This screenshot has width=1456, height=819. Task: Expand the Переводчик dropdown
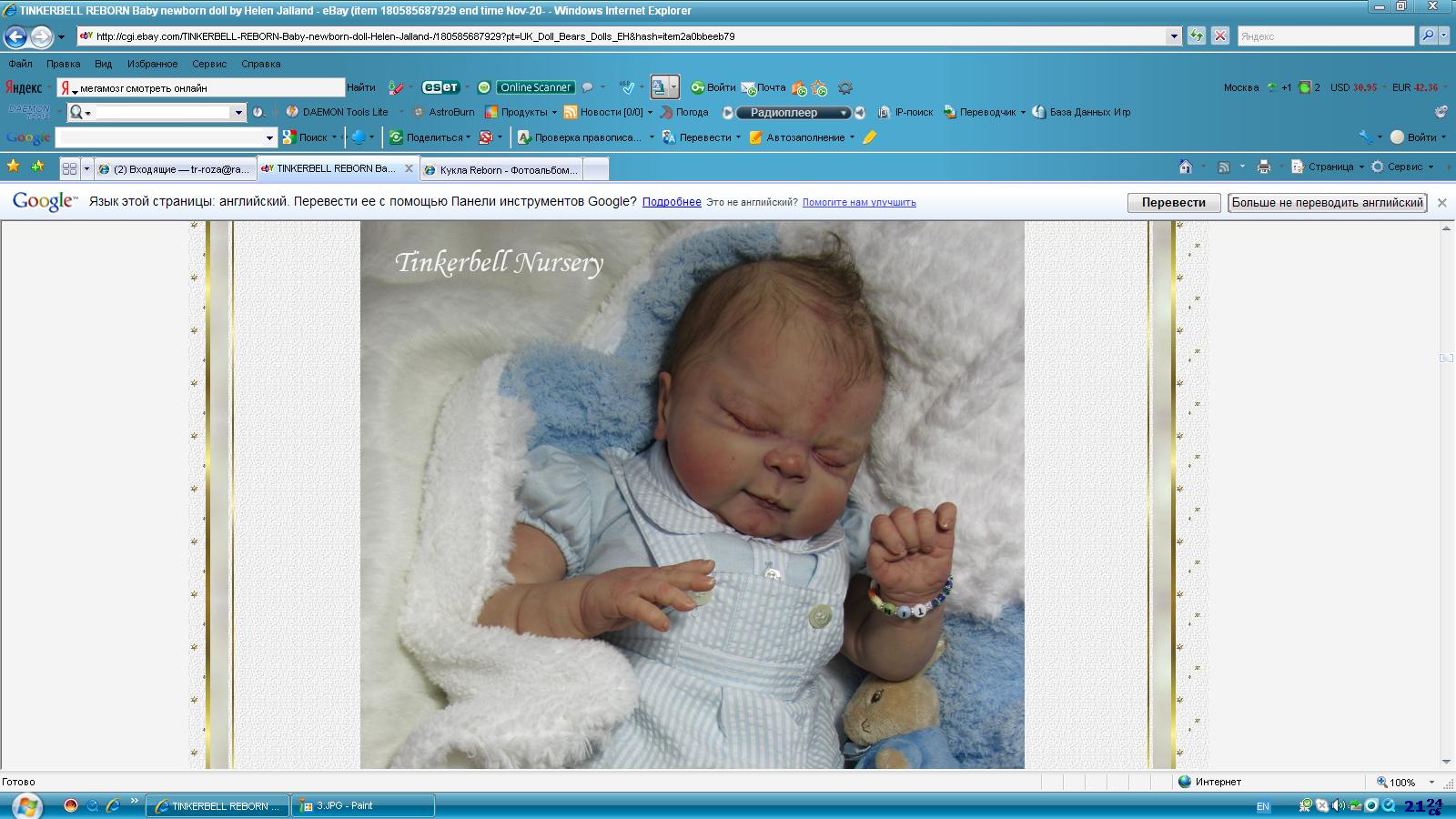pos(1023,113)
